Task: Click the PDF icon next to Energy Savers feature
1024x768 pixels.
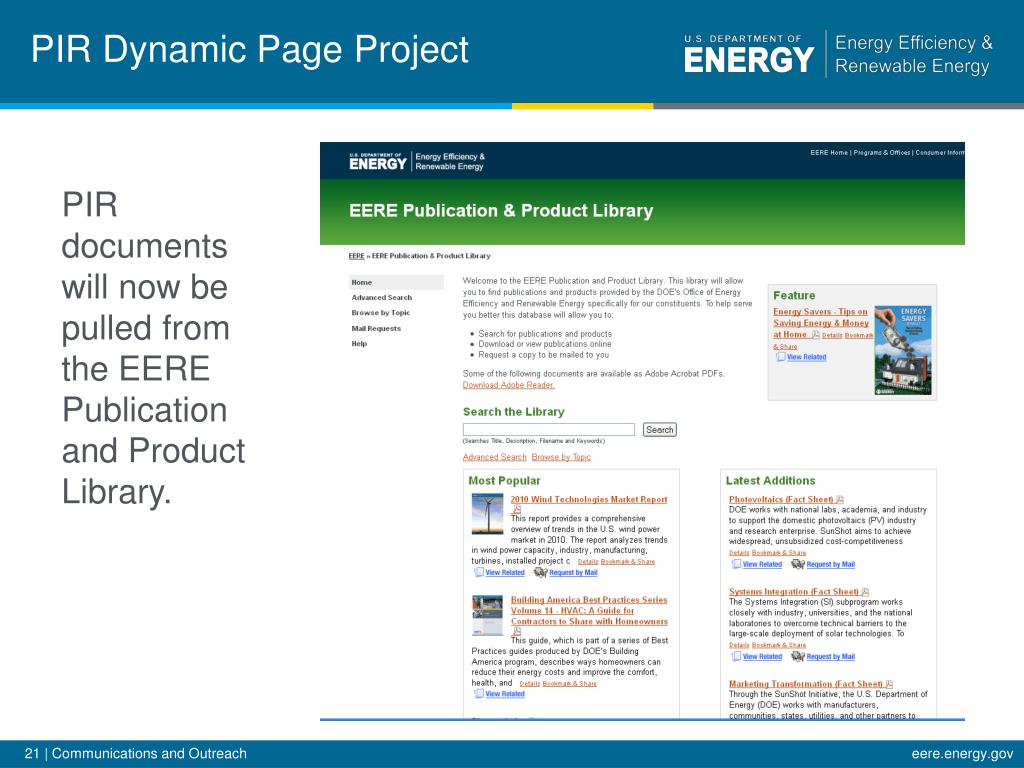Action: pos(815,334)
